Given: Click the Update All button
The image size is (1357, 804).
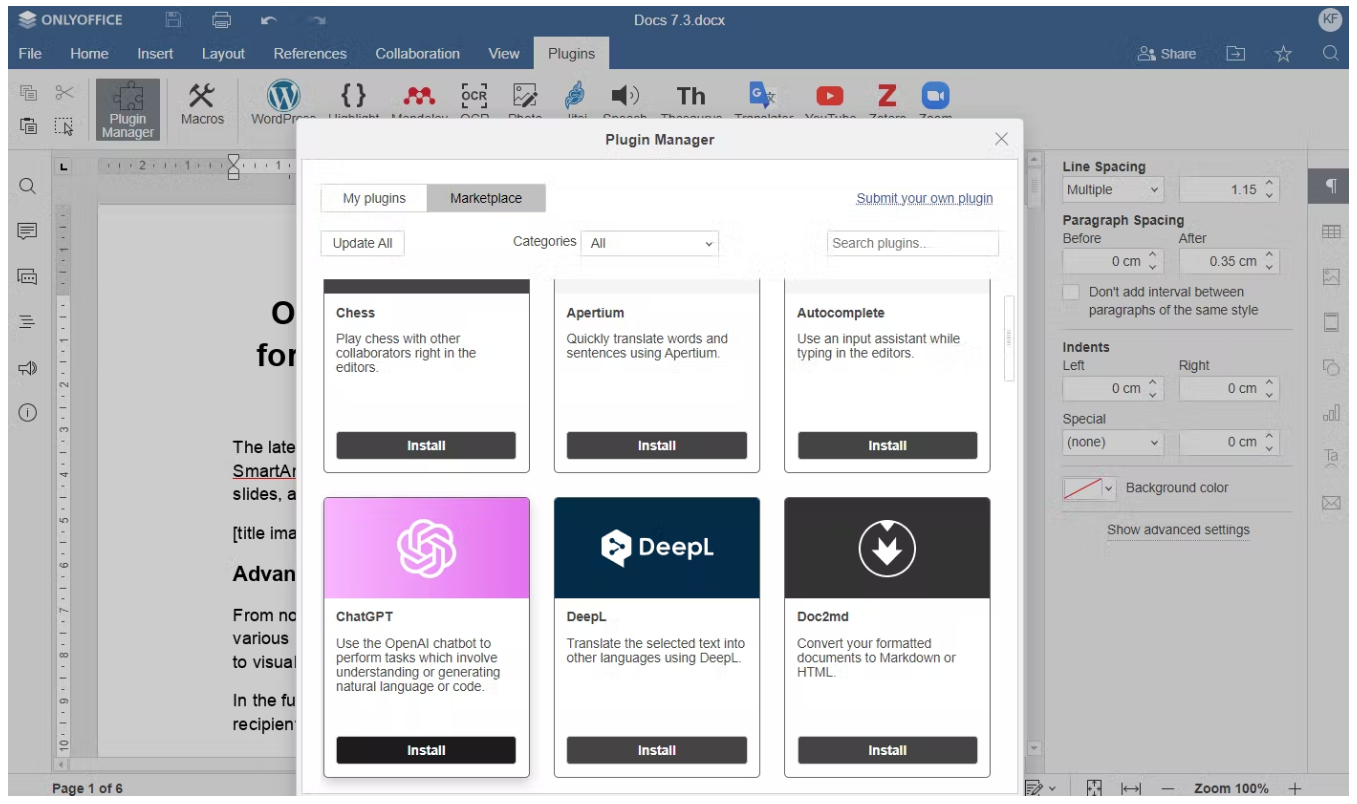Looking at the screenshot, I should point(363,243).
